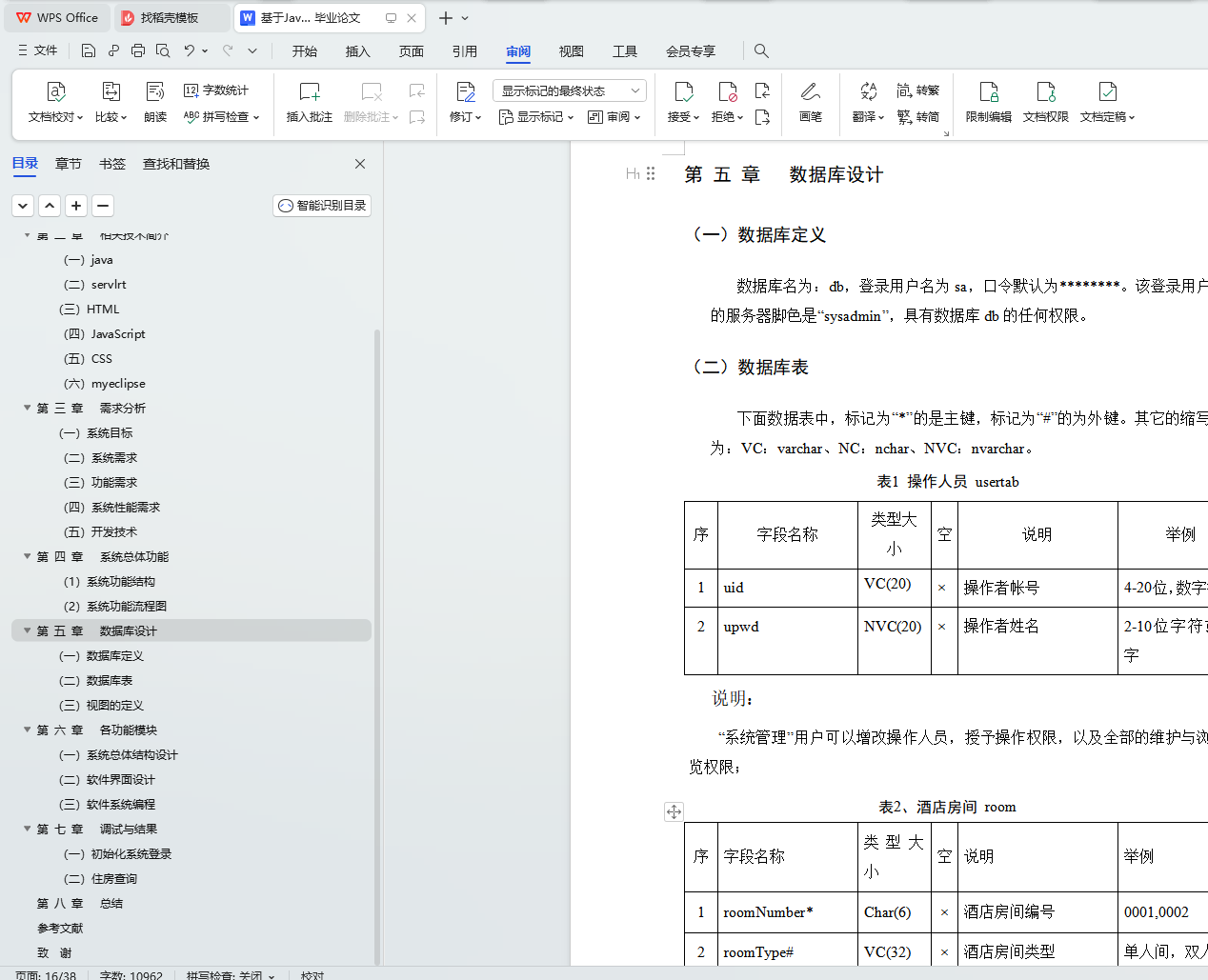Open the quick access customize dropdown arrow
Image resolution: width=1208 pixels, height=980 pixels.
252,50
